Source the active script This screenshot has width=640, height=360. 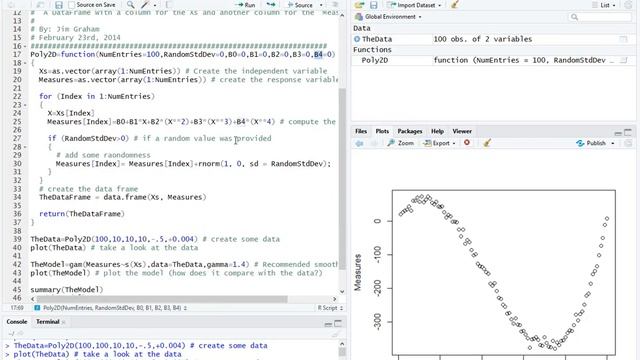(x=300, y=5)
